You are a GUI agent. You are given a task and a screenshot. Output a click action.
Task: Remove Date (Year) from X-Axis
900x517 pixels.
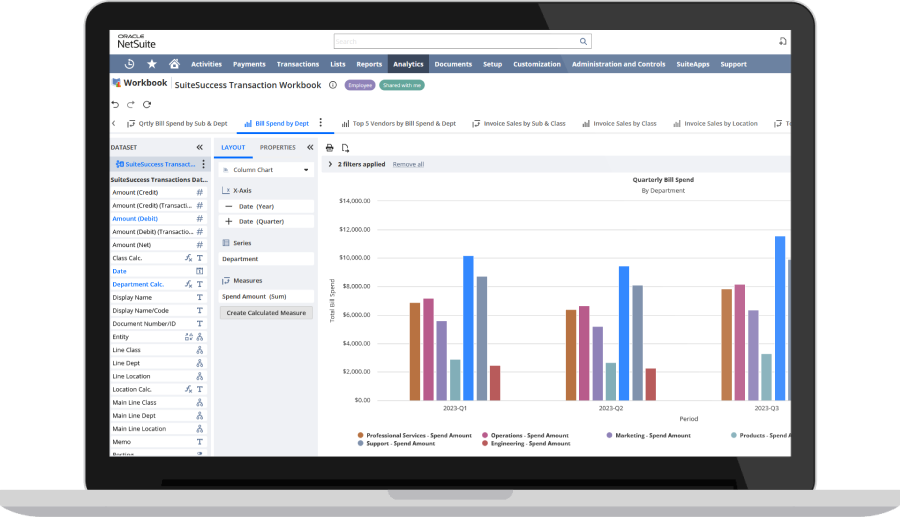click(x=229, y=206)
